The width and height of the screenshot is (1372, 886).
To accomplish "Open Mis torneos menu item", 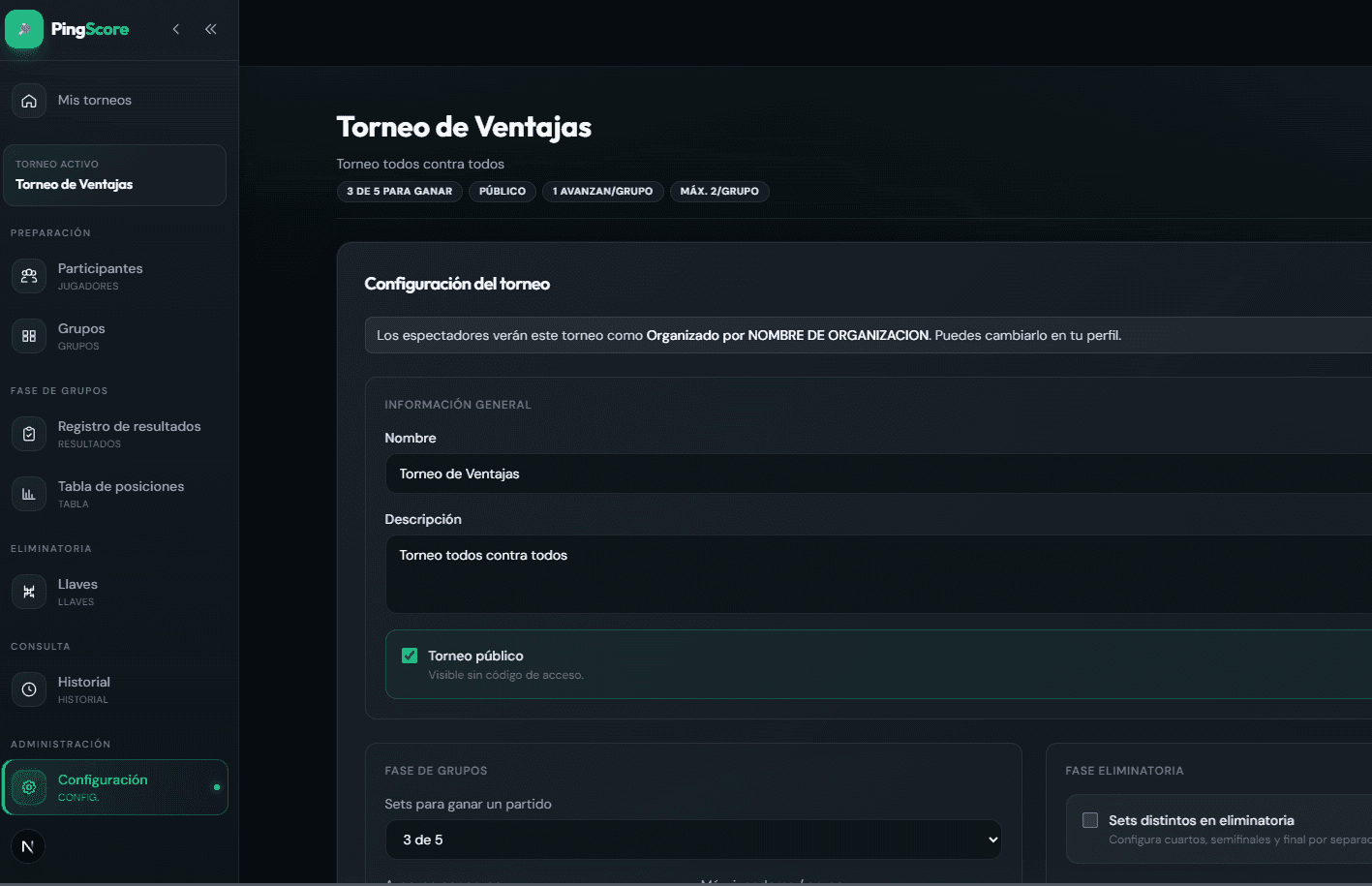I will [114, 101].
